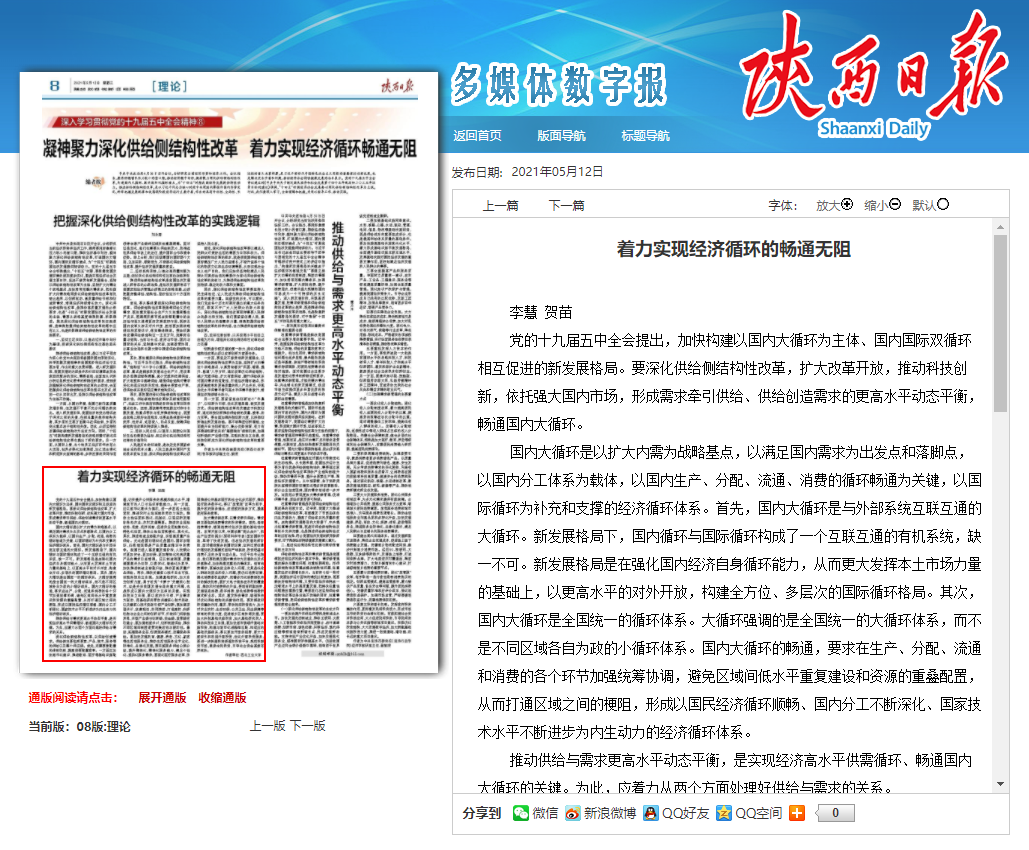Enlarge font with 放大 plus icon

point(847,204)
